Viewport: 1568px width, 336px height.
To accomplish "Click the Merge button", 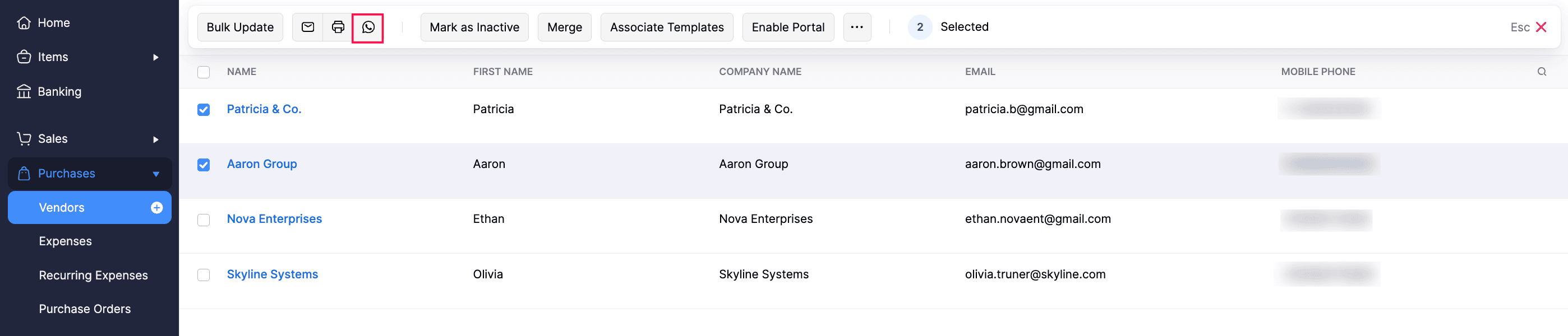I will pyautogui.click(x=564, y=27).
